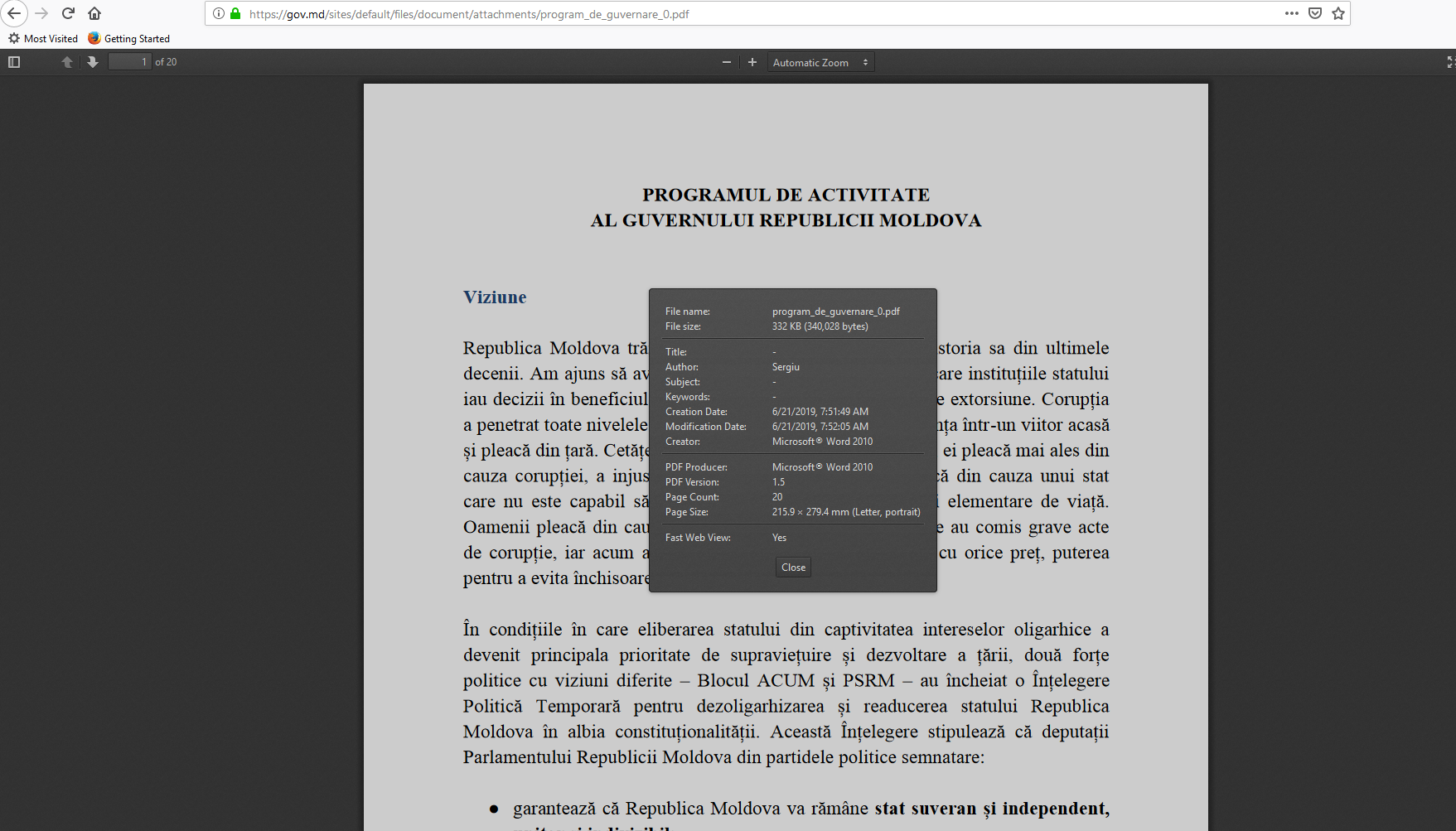Open the Getting Started bookmark
Viewport: 1456px width, 831px height.
(129, 39)
